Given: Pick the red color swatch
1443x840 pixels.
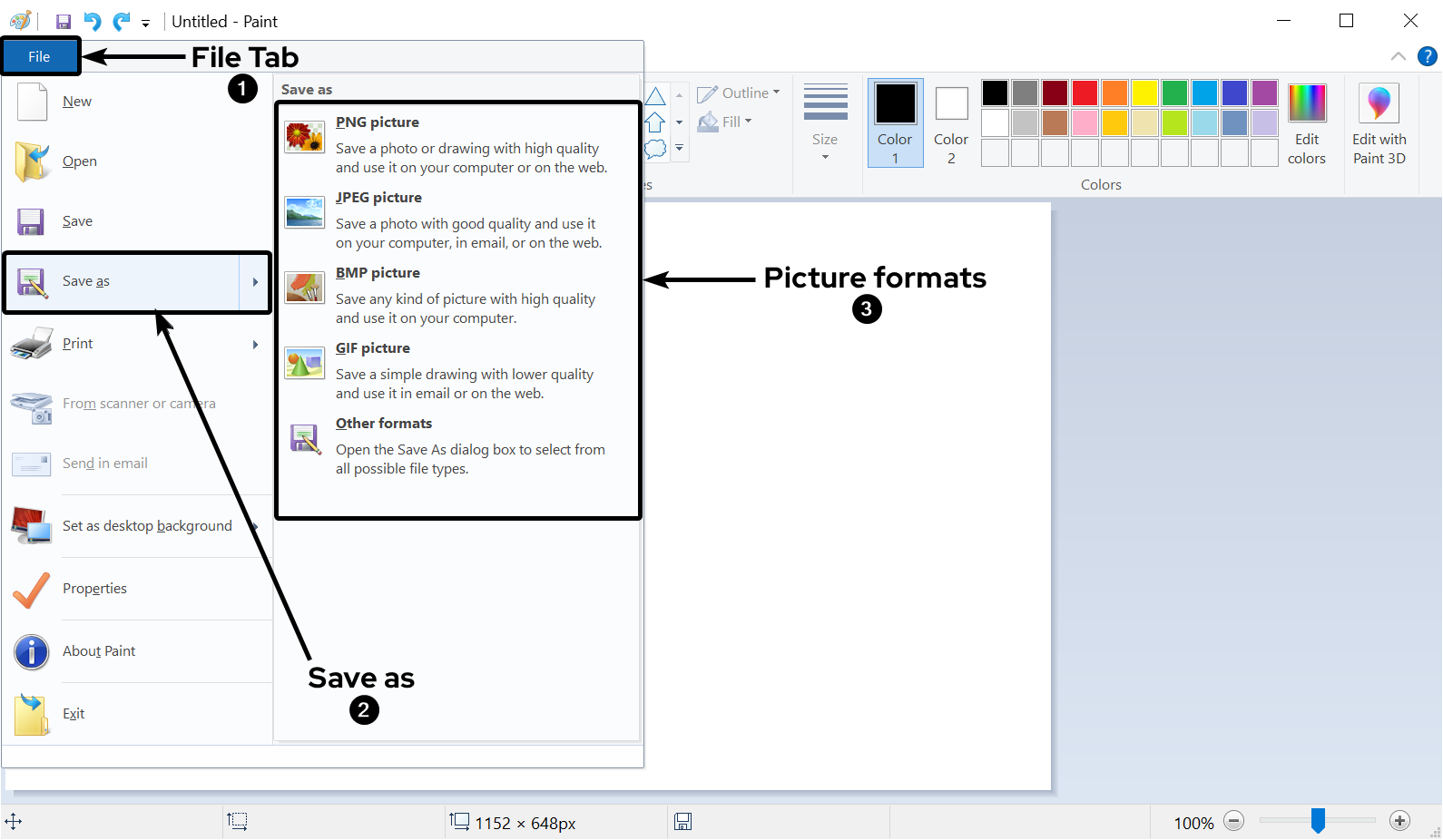Looking at the screenshot, I should point(1085,93).
